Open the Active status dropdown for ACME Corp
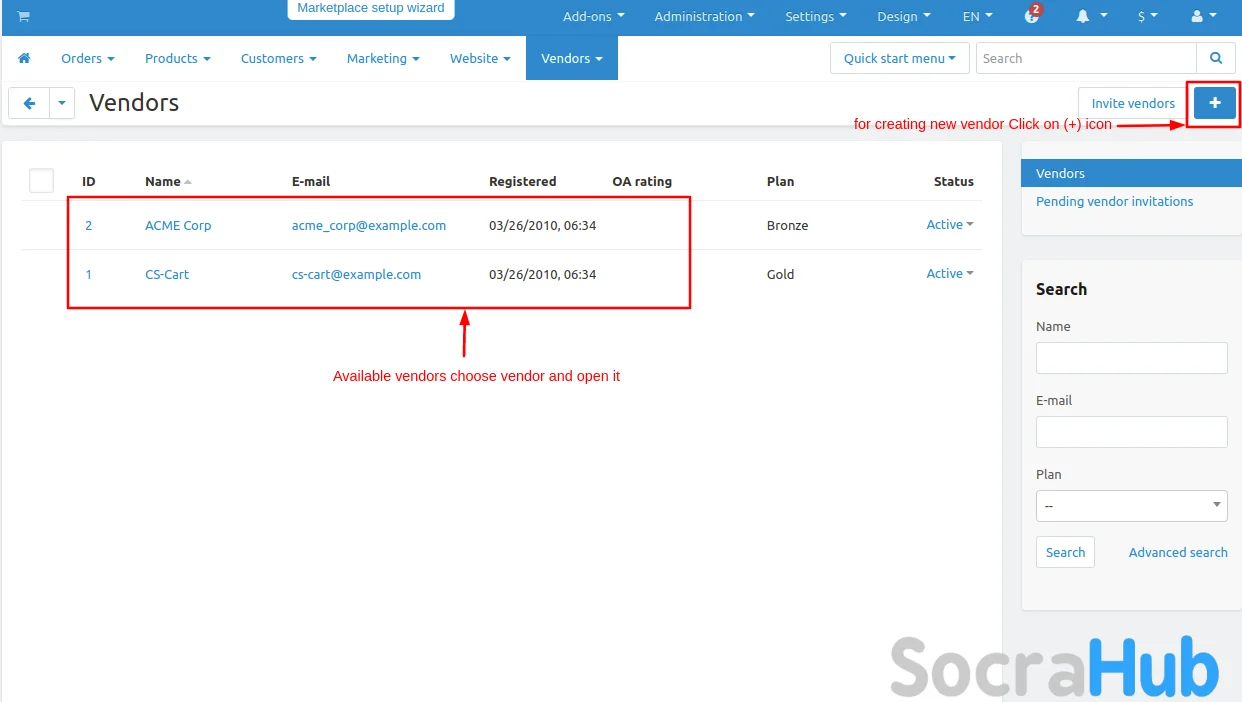 pos(949,225)
